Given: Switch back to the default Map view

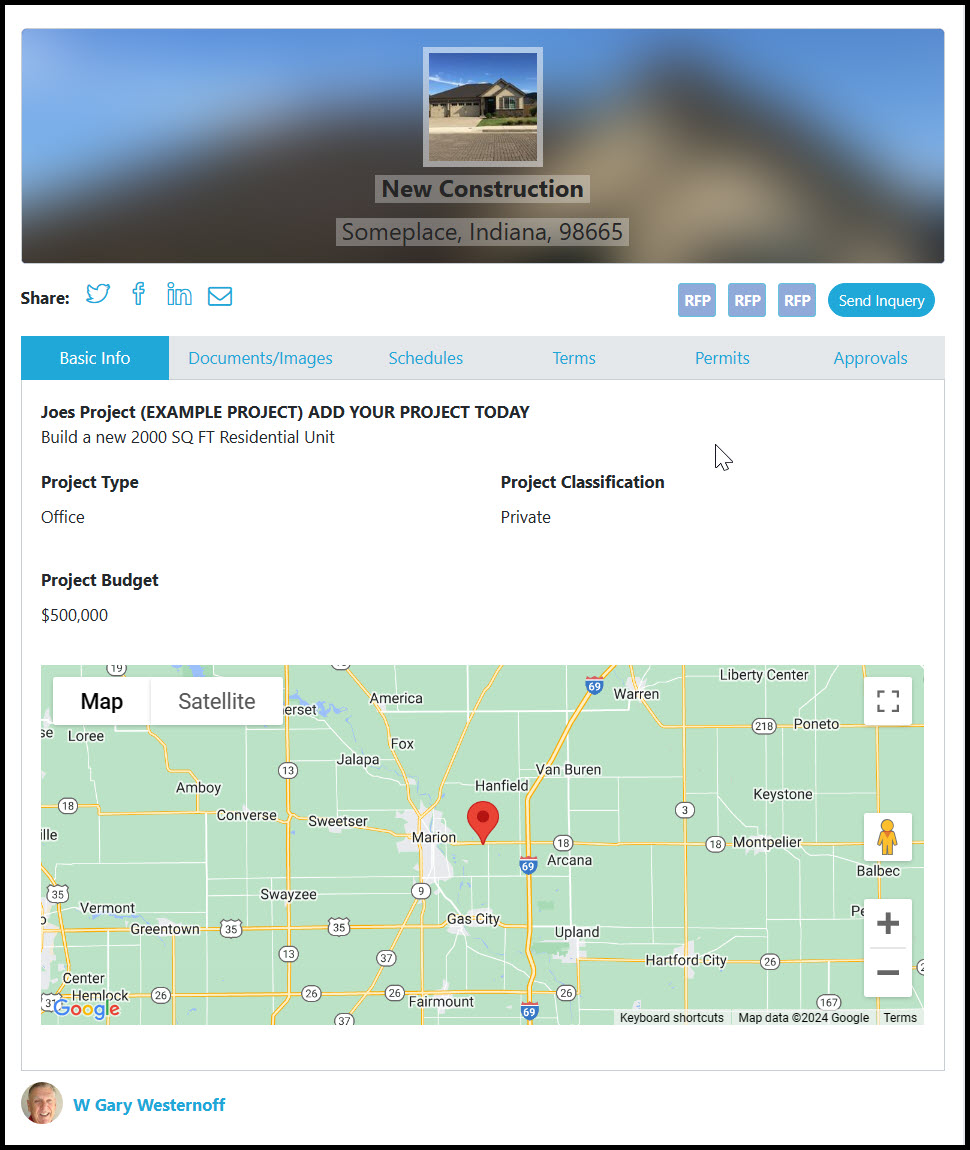Looking at the screenshot, I should (x=101, y=701).
